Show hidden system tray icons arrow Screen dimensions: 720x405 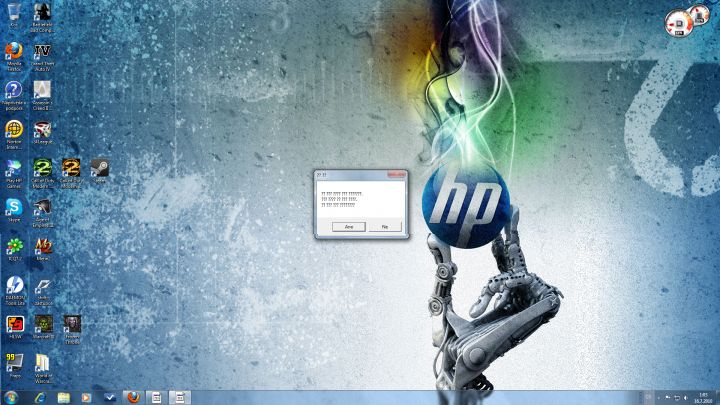658,398
